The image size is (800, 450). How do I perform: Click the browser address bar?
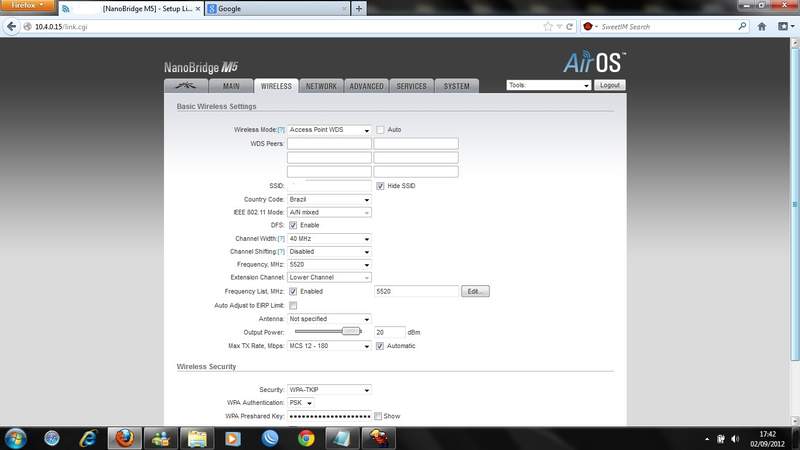point(286,27)
